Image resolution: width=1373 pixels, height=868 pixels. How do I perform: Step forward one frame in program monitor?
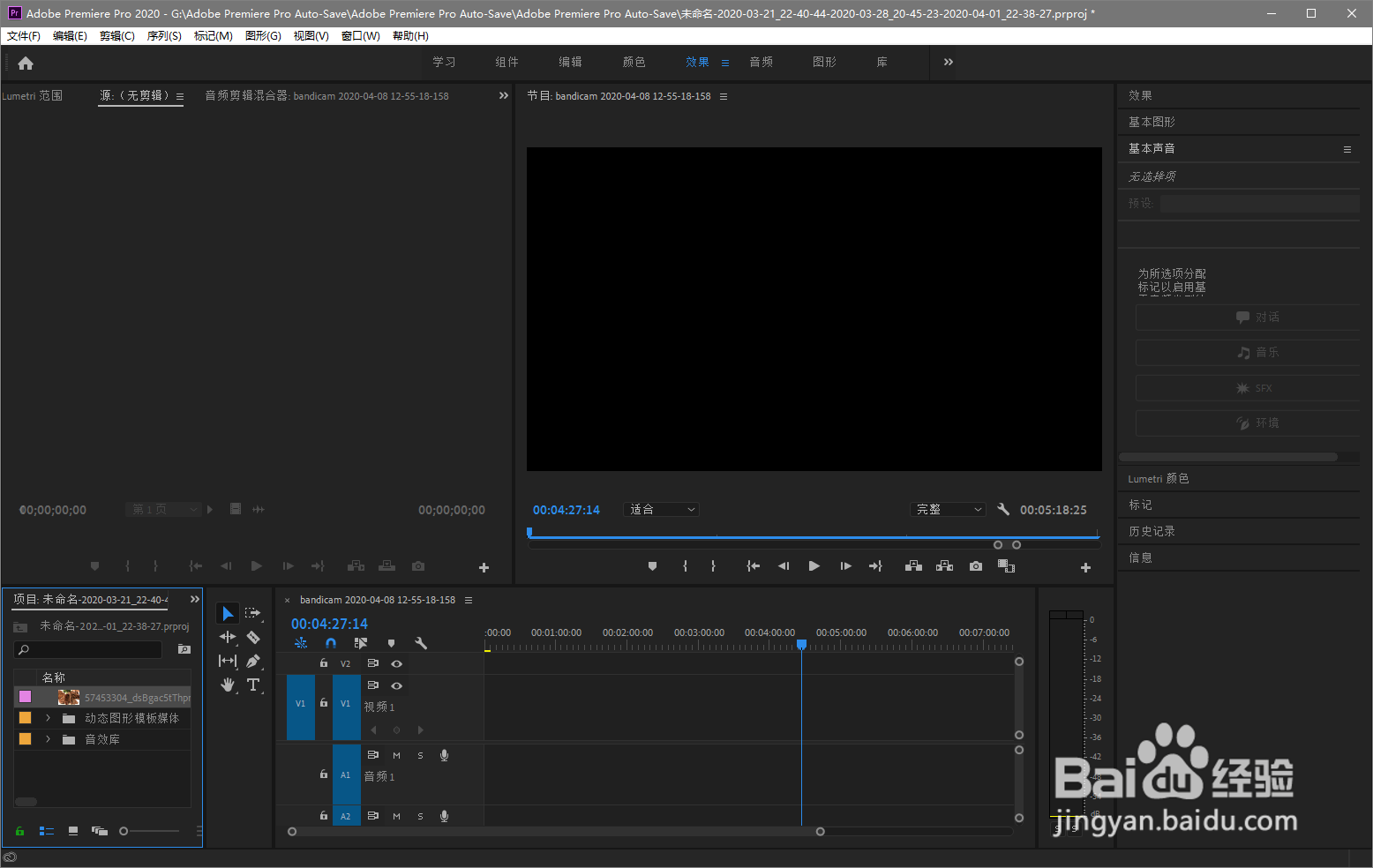845,566
